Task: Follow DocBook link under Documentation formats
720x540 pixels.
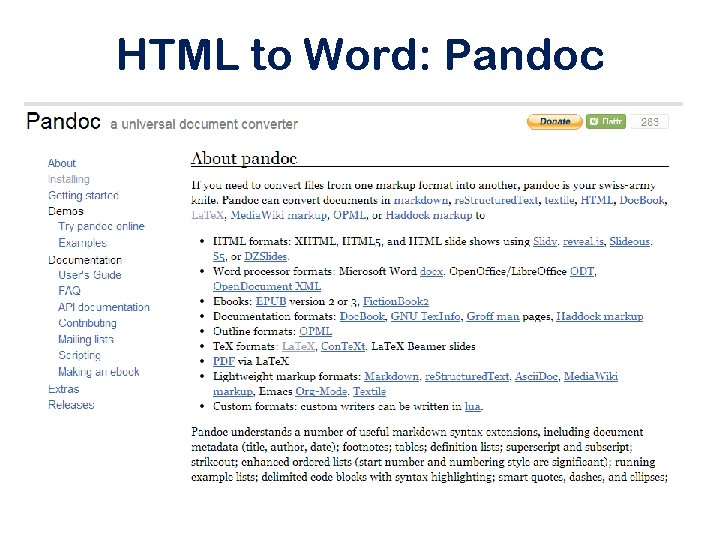Action: (x=362, y=317)
